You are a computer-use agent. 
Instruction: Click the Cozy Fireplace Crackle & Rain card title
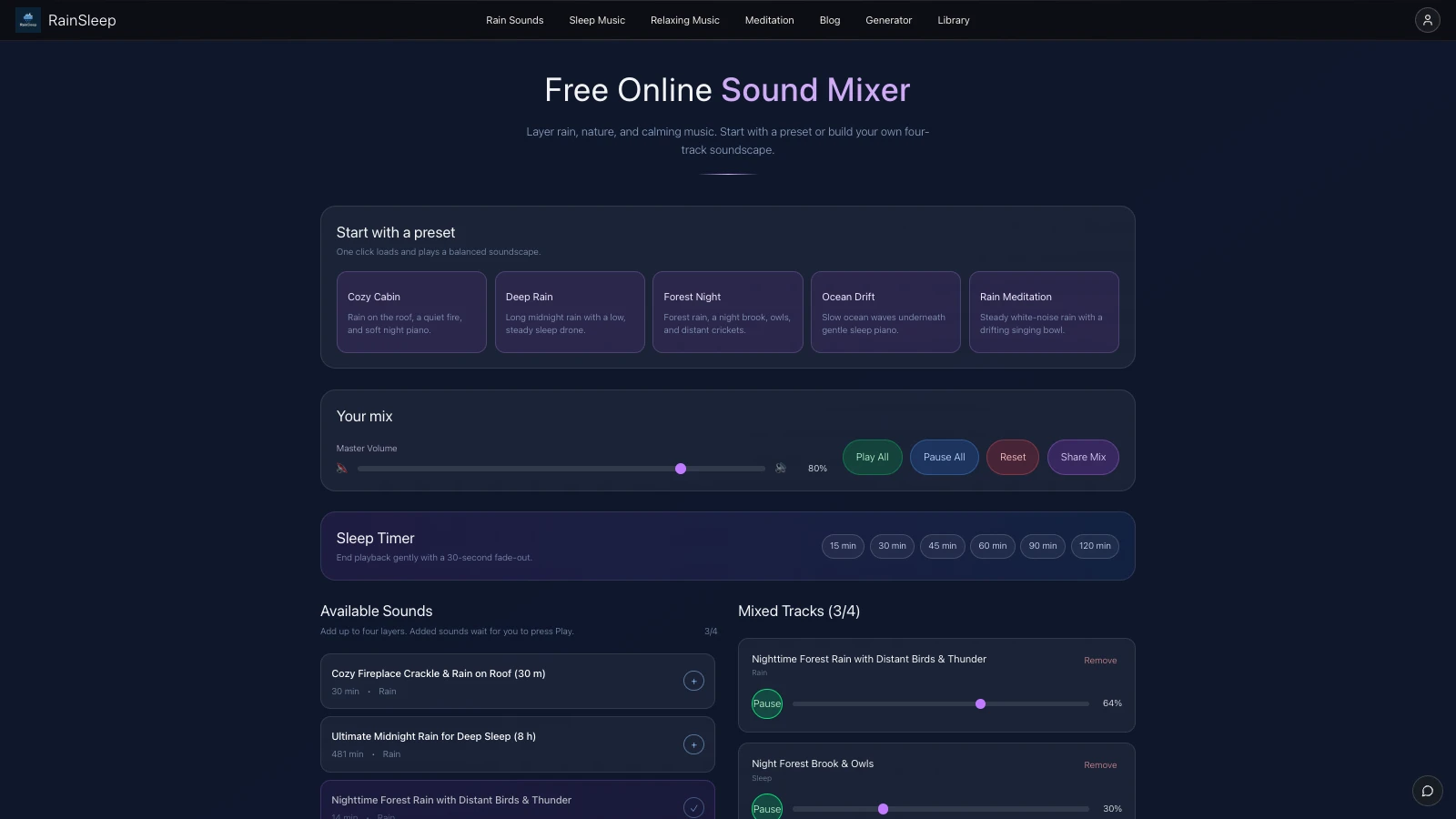(439, 673)
